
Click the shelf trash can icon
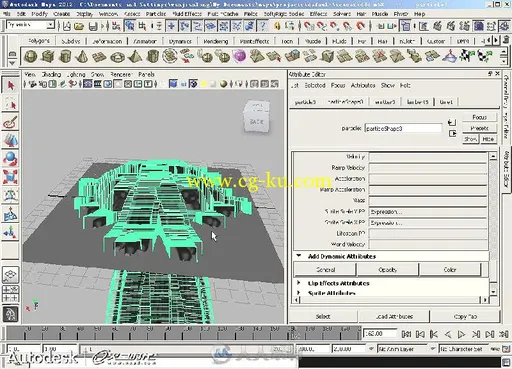click(x=506, y=40)
